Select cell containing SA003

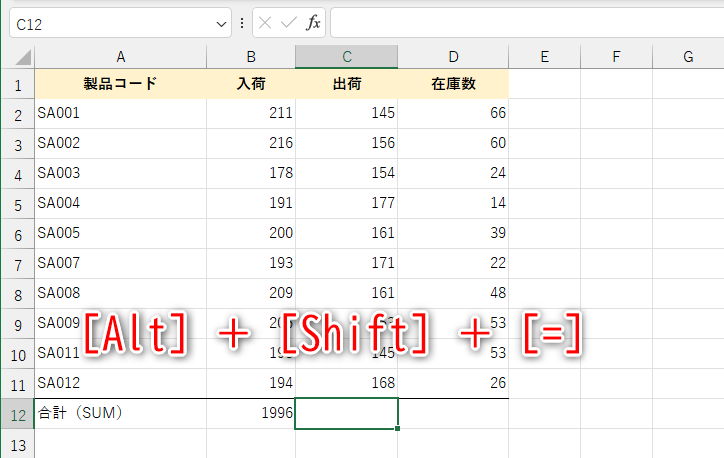pyautogui.click(x=121, y=174)
